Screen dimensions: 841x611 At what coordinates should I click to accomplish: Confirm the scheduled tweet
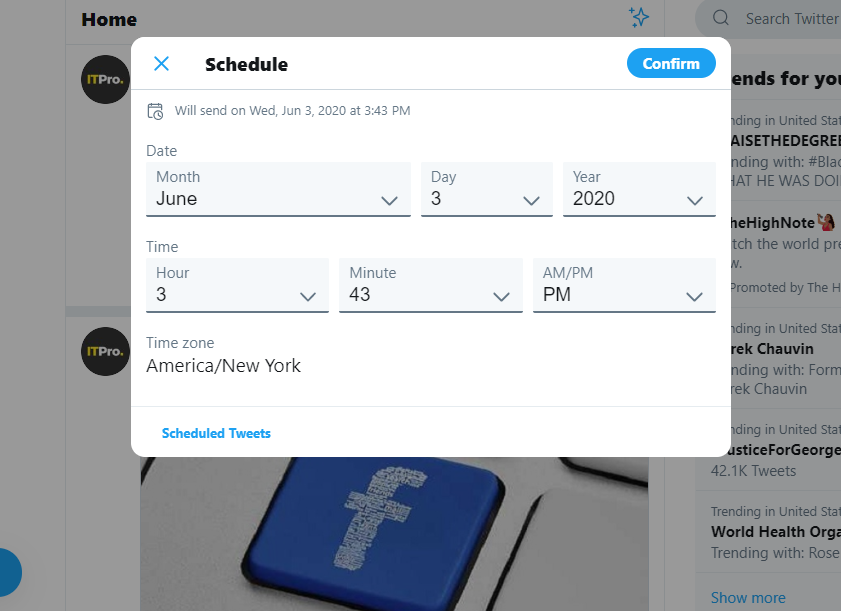coord(671,63)
